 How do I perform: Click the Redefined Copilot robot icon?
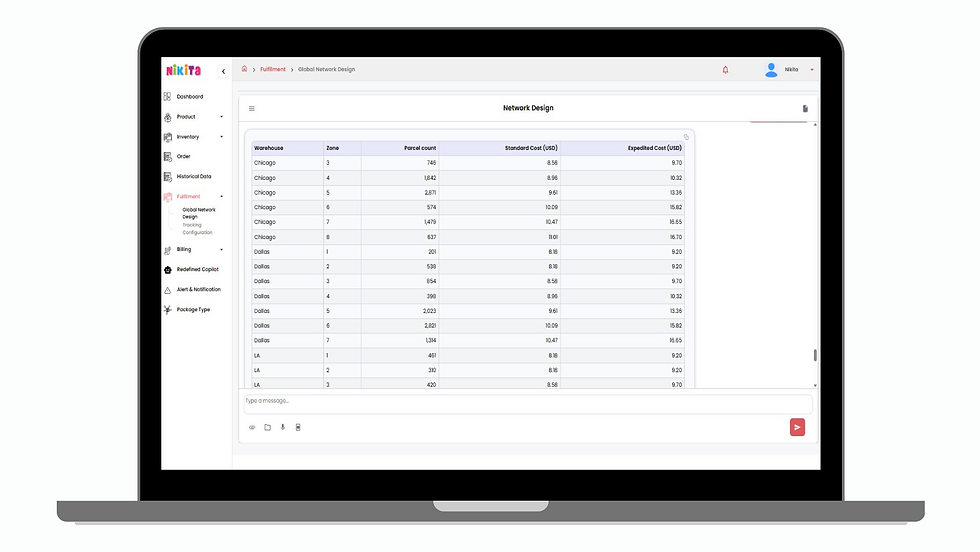click(x=168, y=269)
